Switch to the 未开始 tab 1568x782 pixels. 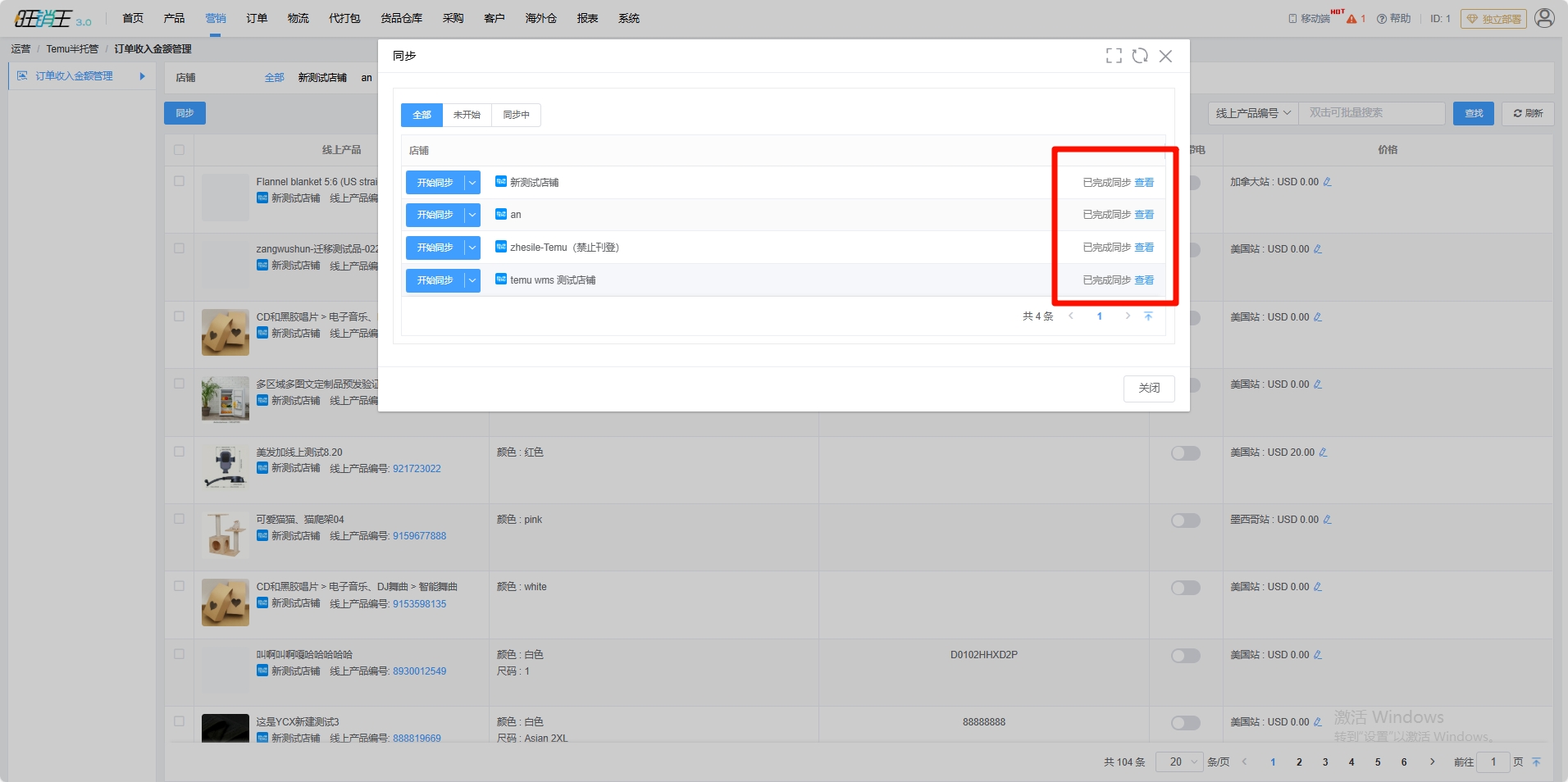click(x=467, y=115)
